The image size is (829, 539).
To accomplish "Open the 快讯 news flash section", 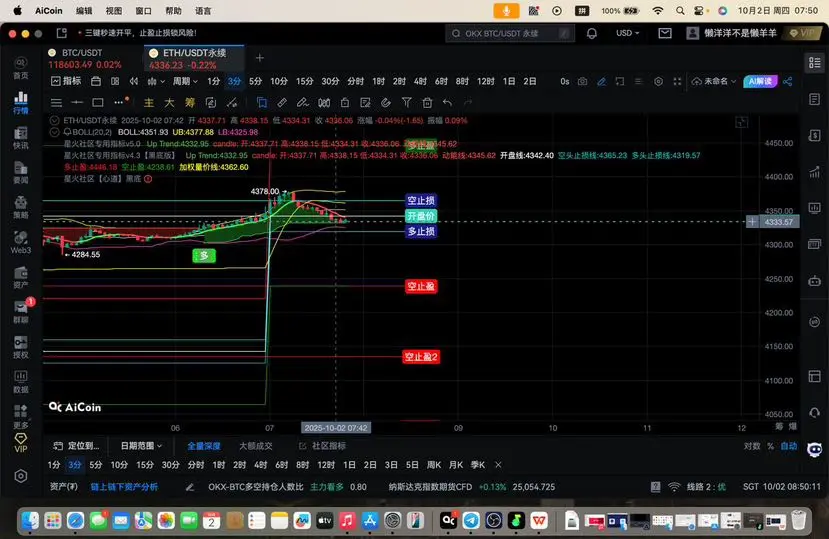I will pyautogui.click(x=21, y=138).
